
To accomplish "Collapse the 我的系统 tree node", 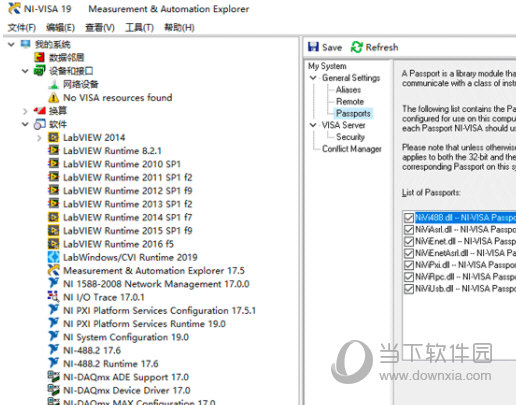I will pos(11,44).
